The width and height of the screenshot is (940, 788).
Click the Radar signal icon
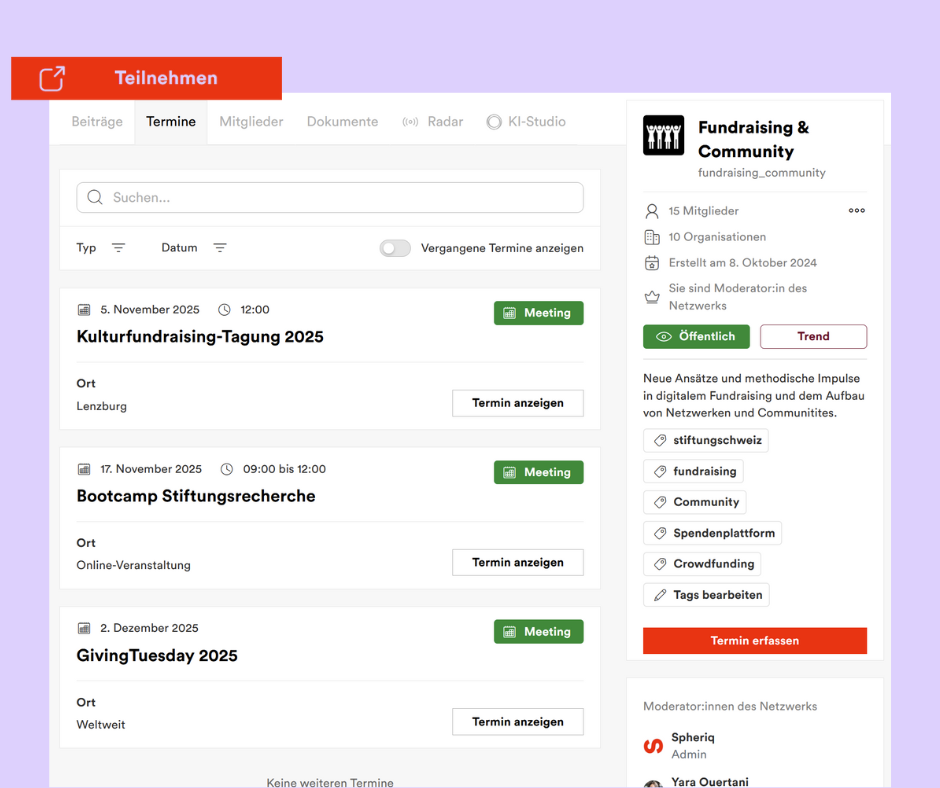coord(410,122)
